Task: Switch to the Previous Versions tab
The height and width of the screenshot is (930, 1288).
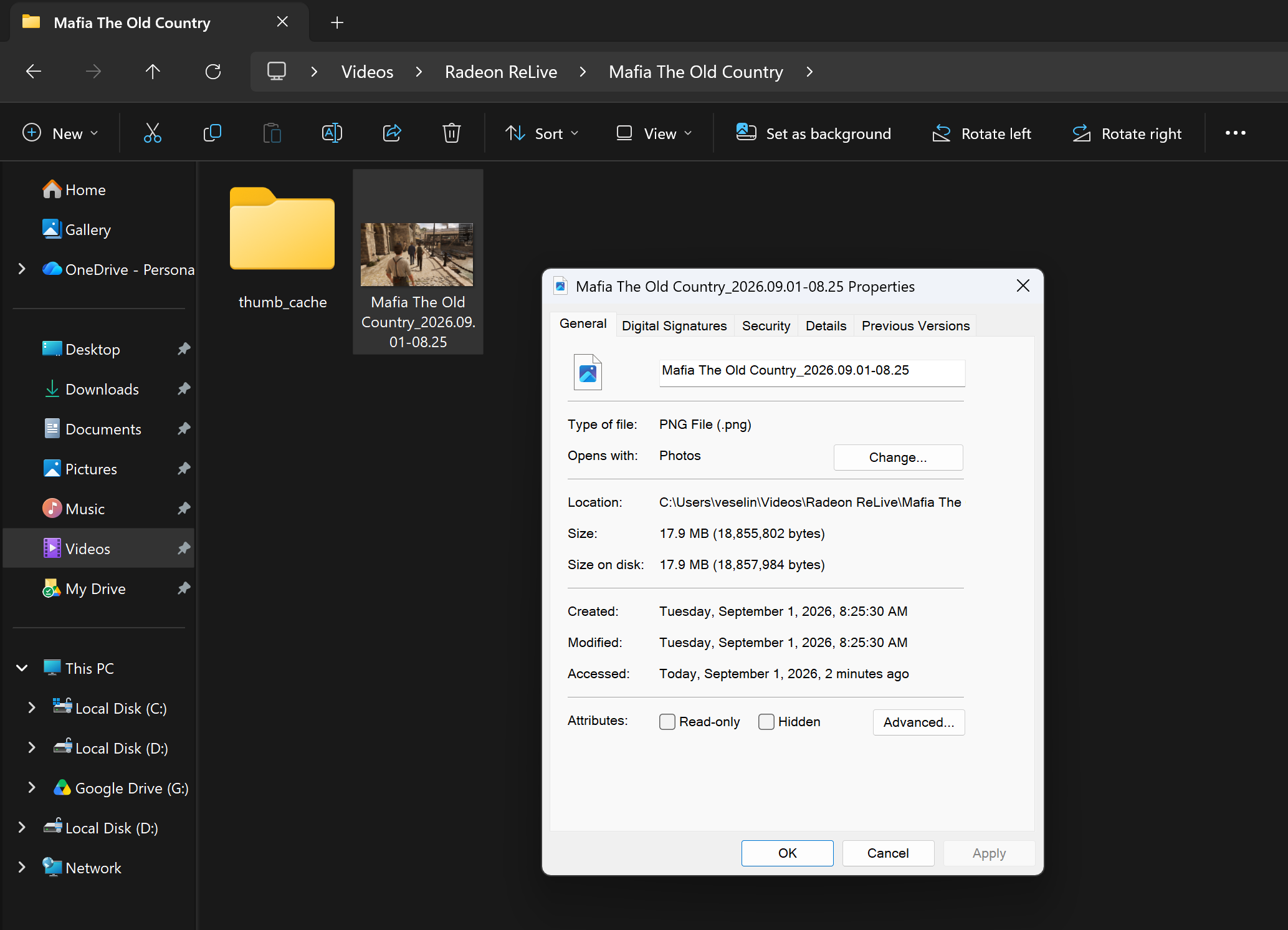Action: (916, 326)
